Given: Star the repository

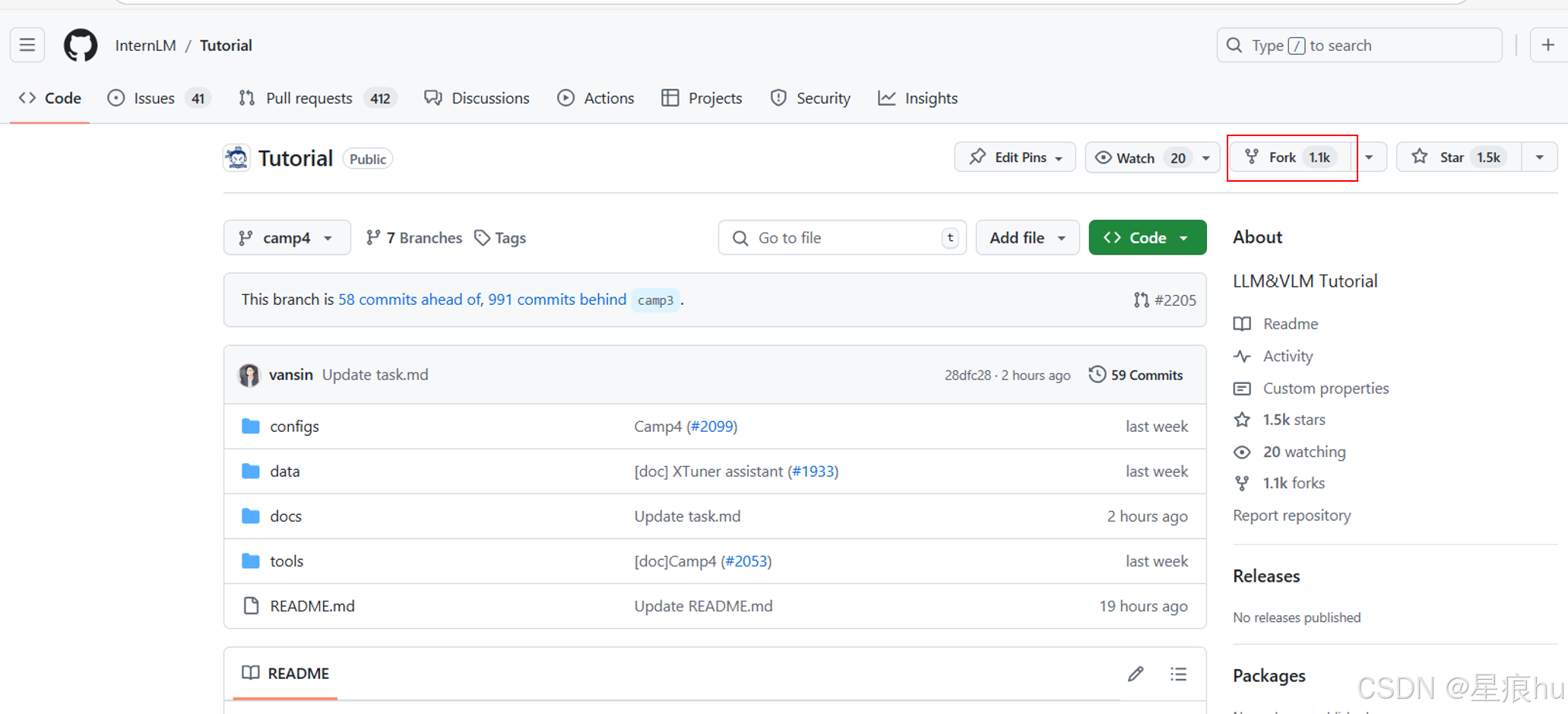Looking at the screenshot, I should [x=1459, y=157].
